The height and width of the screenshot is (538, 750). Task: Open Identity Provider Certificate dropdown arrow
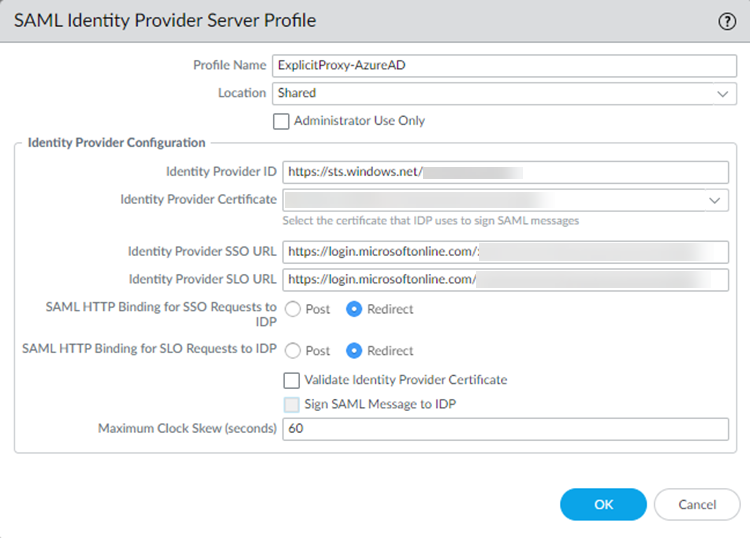pyautogui.click(x=714, y=200)
